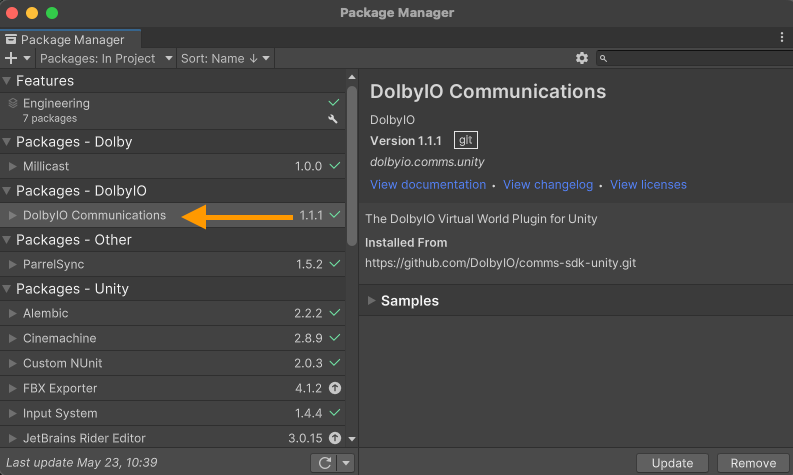
Task: Click the installed checkmark for ParrelSync
Action: pyautogui.click(x=335, y=264)
